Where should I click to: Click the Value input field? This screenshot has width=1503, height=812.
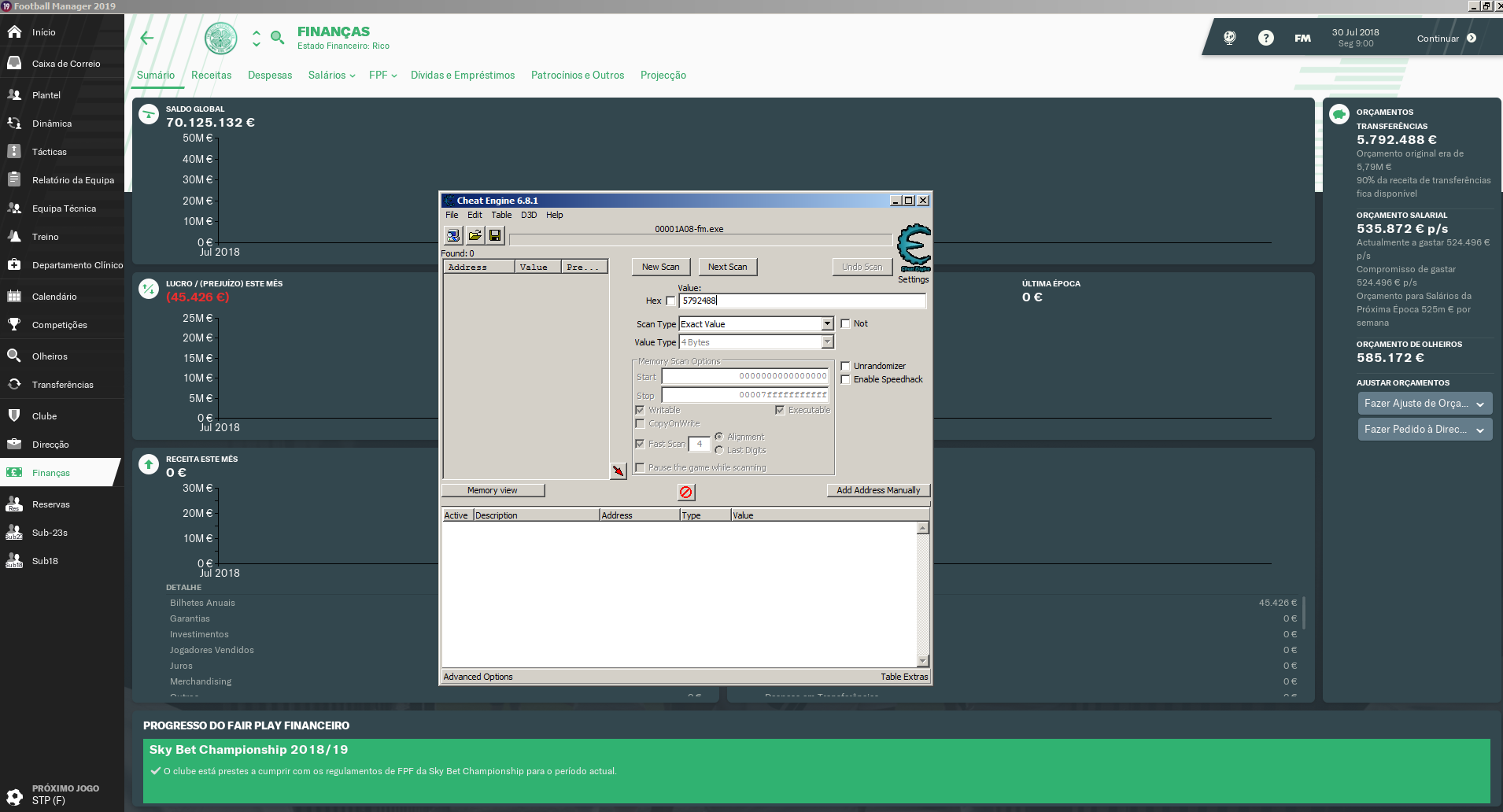click(x=801, y=301)
